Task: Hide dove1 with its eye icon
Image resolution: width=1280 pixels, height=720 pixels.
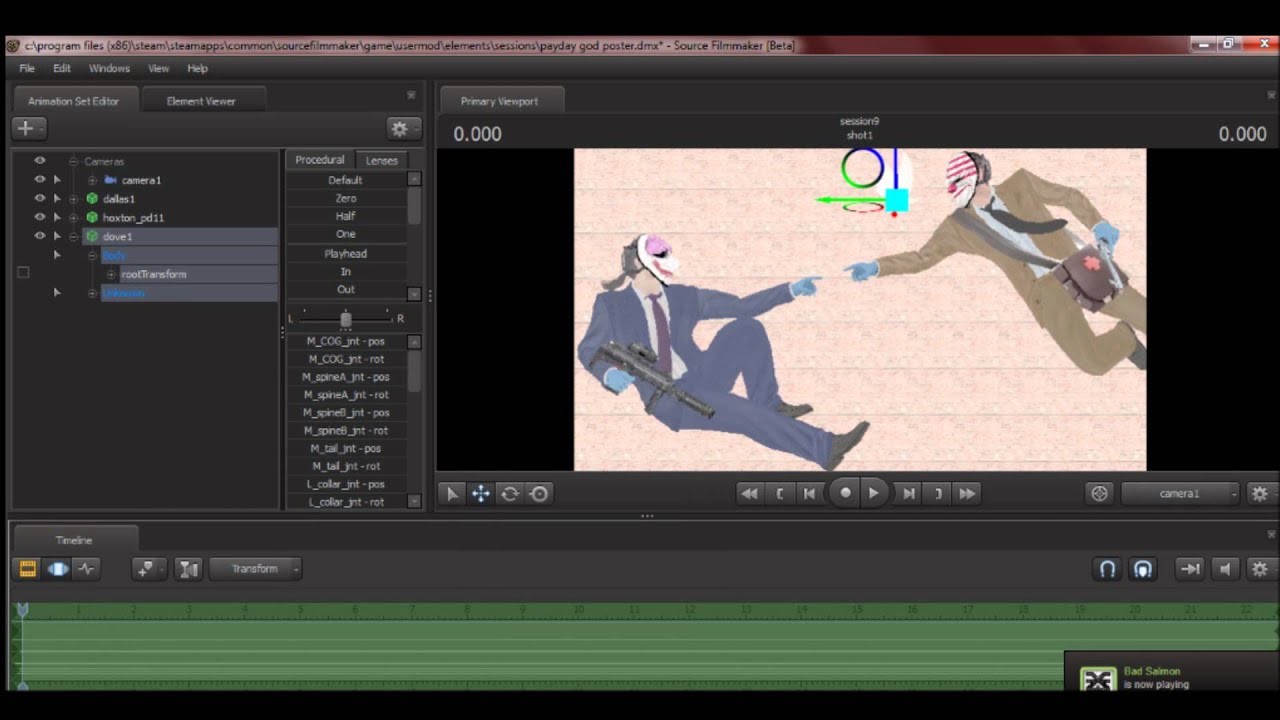Action: [x=40, y=236]
